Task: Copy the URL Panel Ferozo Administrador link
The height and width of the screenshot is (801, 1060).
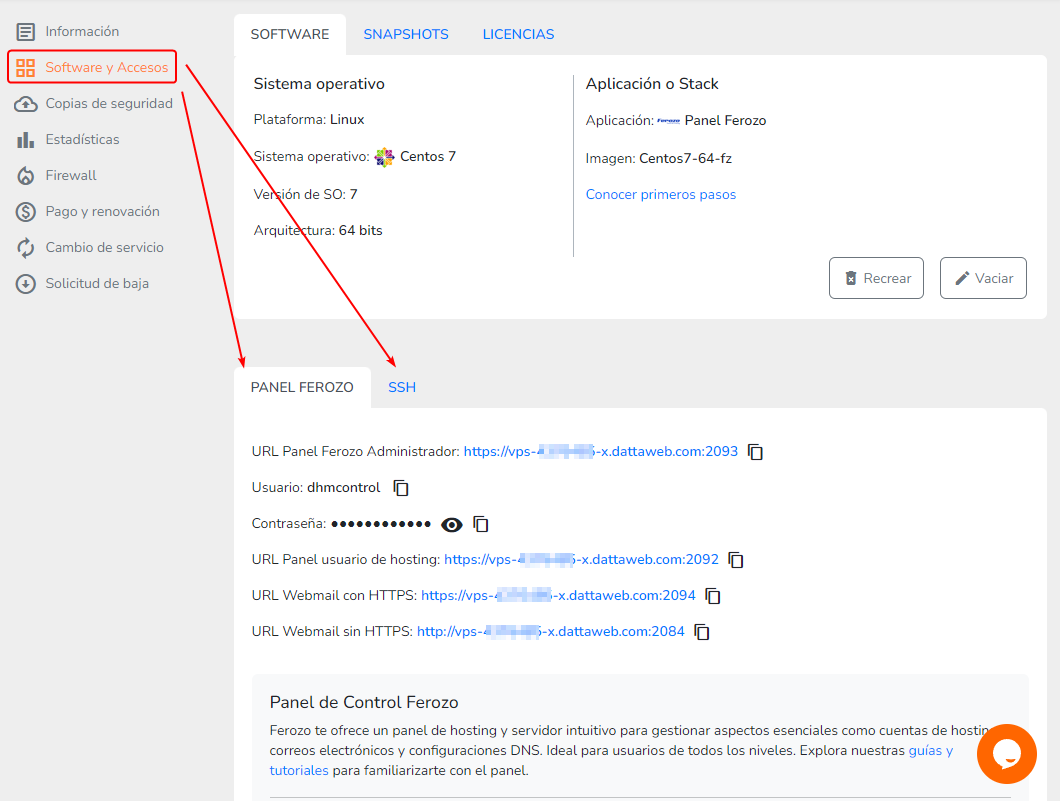Action: tap(755, 452)
